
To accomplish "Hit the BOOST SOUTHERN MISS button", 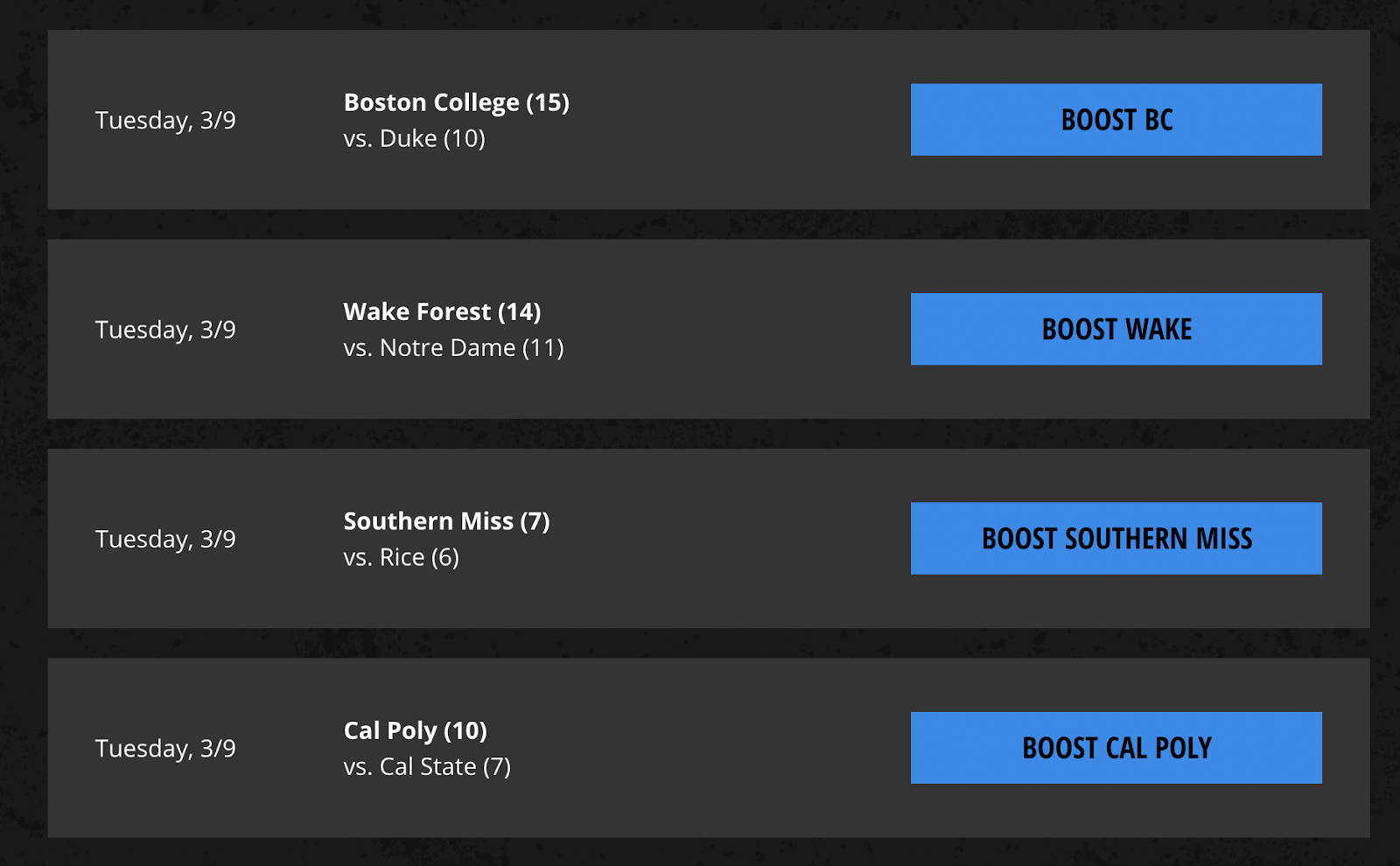I will pyautogui.click(x=1116, y=538).
